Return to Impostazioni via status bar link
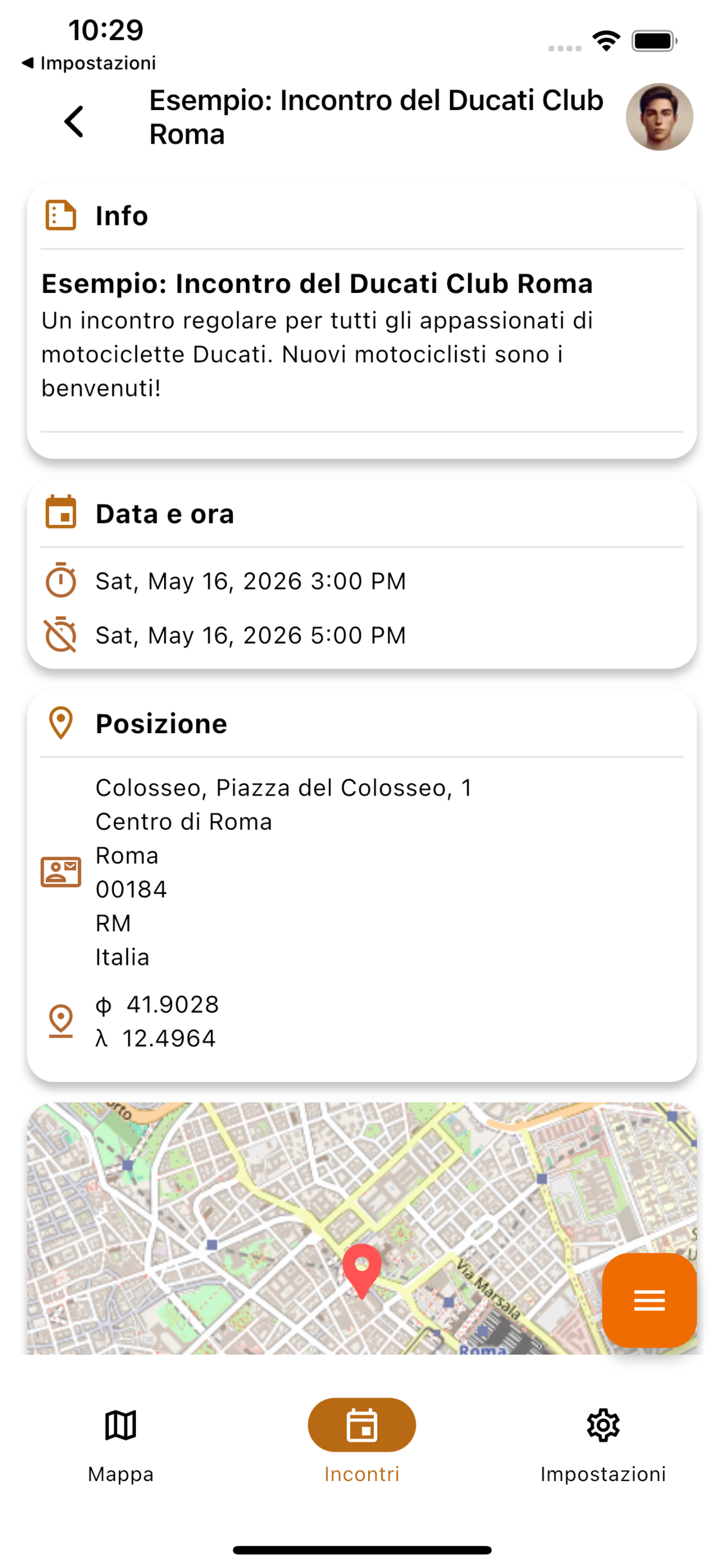 (90, 63)
